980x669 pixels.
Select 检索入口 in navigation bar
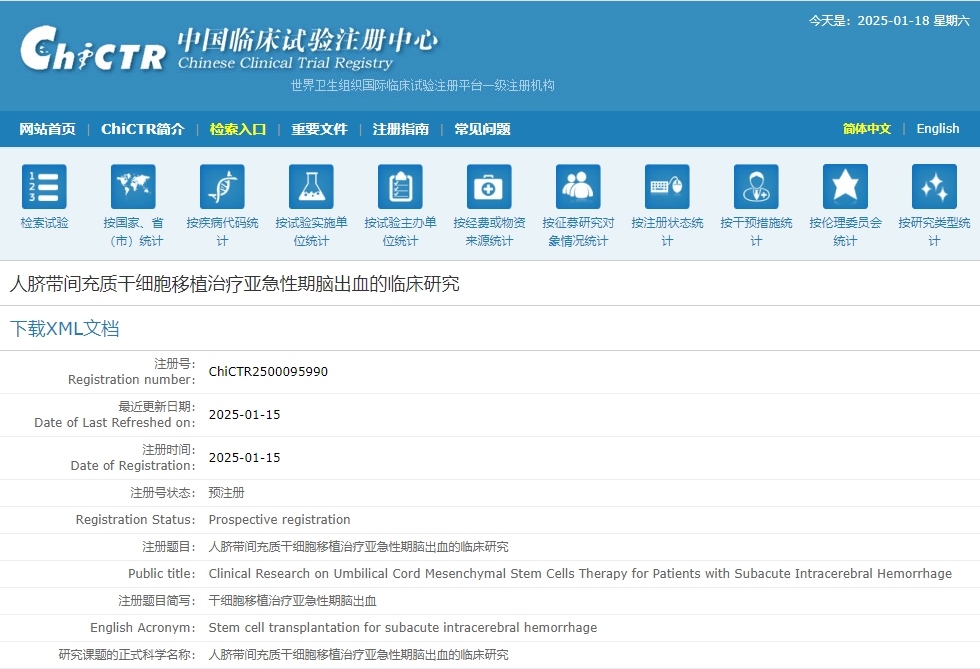(238, 129)
